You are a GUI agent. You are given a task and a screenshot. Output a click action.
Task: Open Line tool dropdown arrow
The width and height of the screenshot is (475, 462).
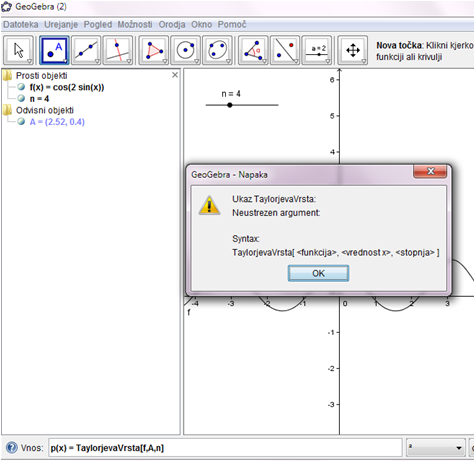click(x=97, y=61)
